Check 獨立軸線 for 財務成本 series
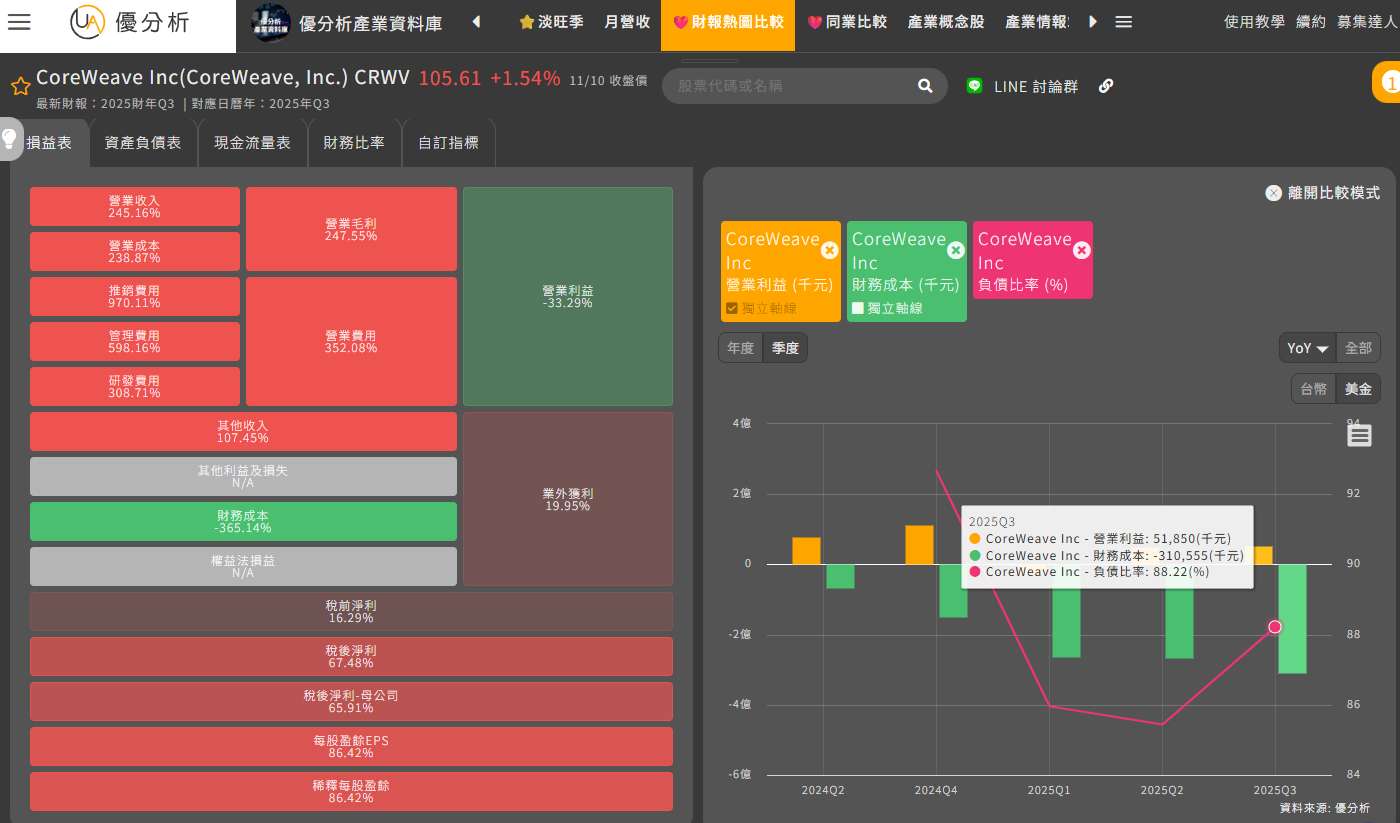Image resolution: width=1400 pixels, height=823 pixels. (x=858, y=308)
